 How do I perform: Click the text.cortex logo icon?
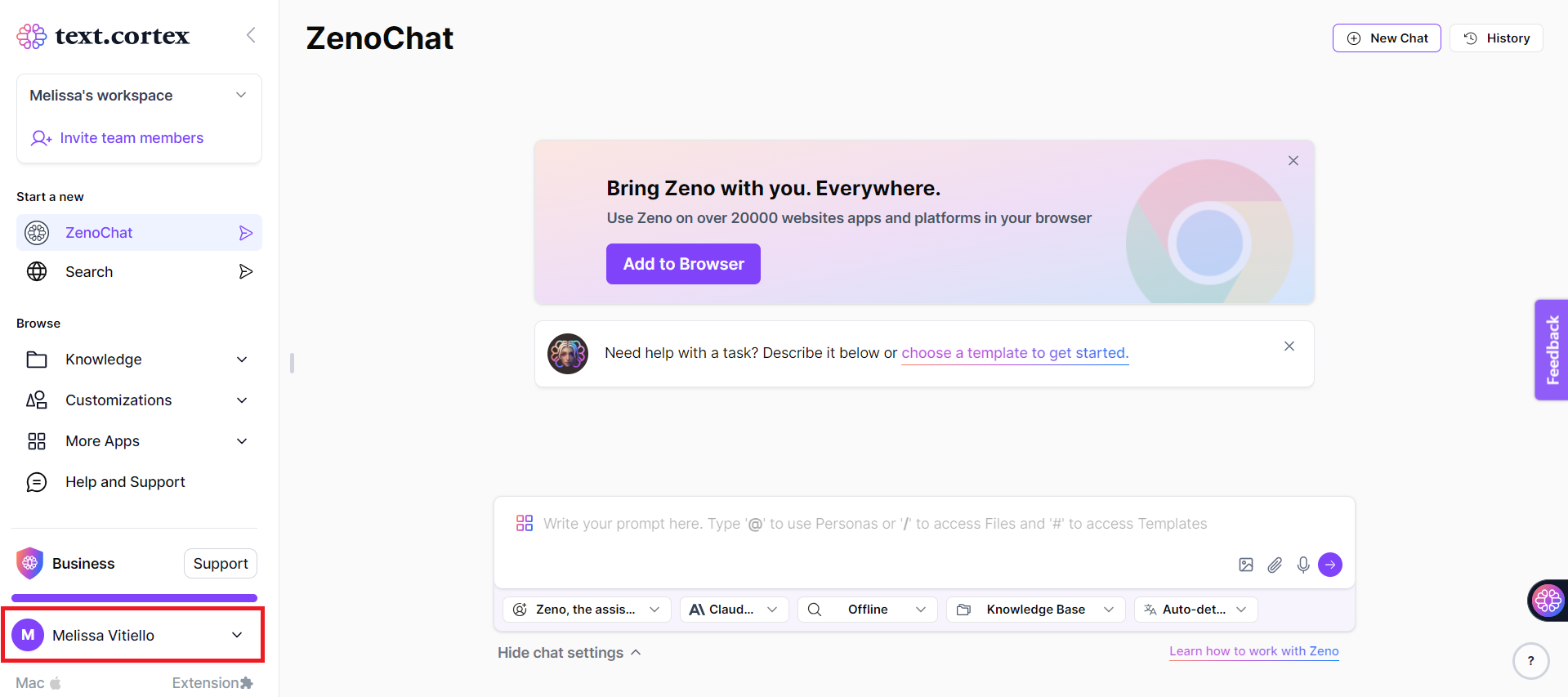coord(30,35)
